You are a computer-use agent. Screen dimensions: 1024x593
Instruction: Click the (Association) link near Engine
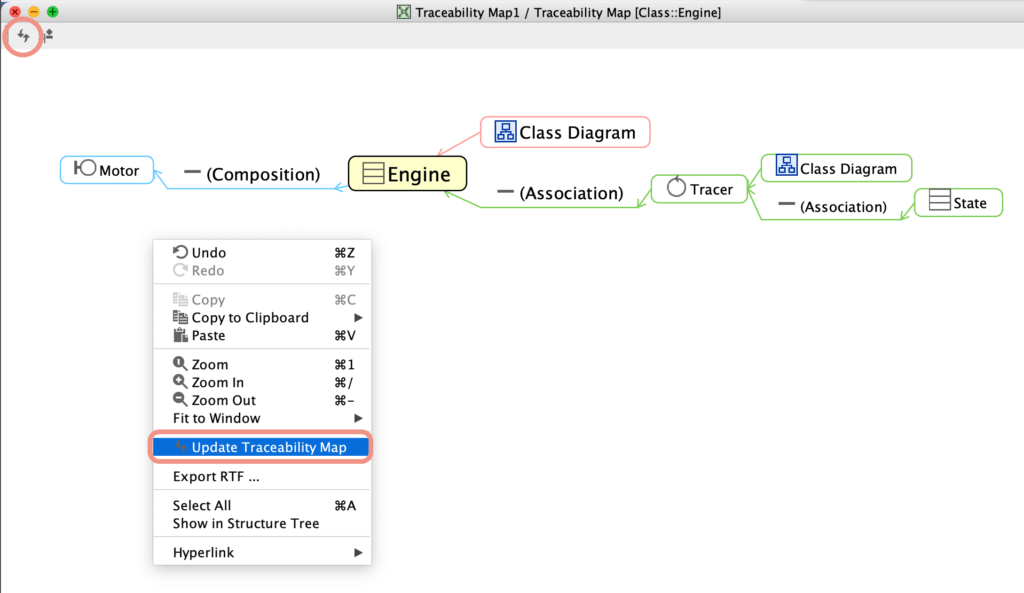point(561,192)
